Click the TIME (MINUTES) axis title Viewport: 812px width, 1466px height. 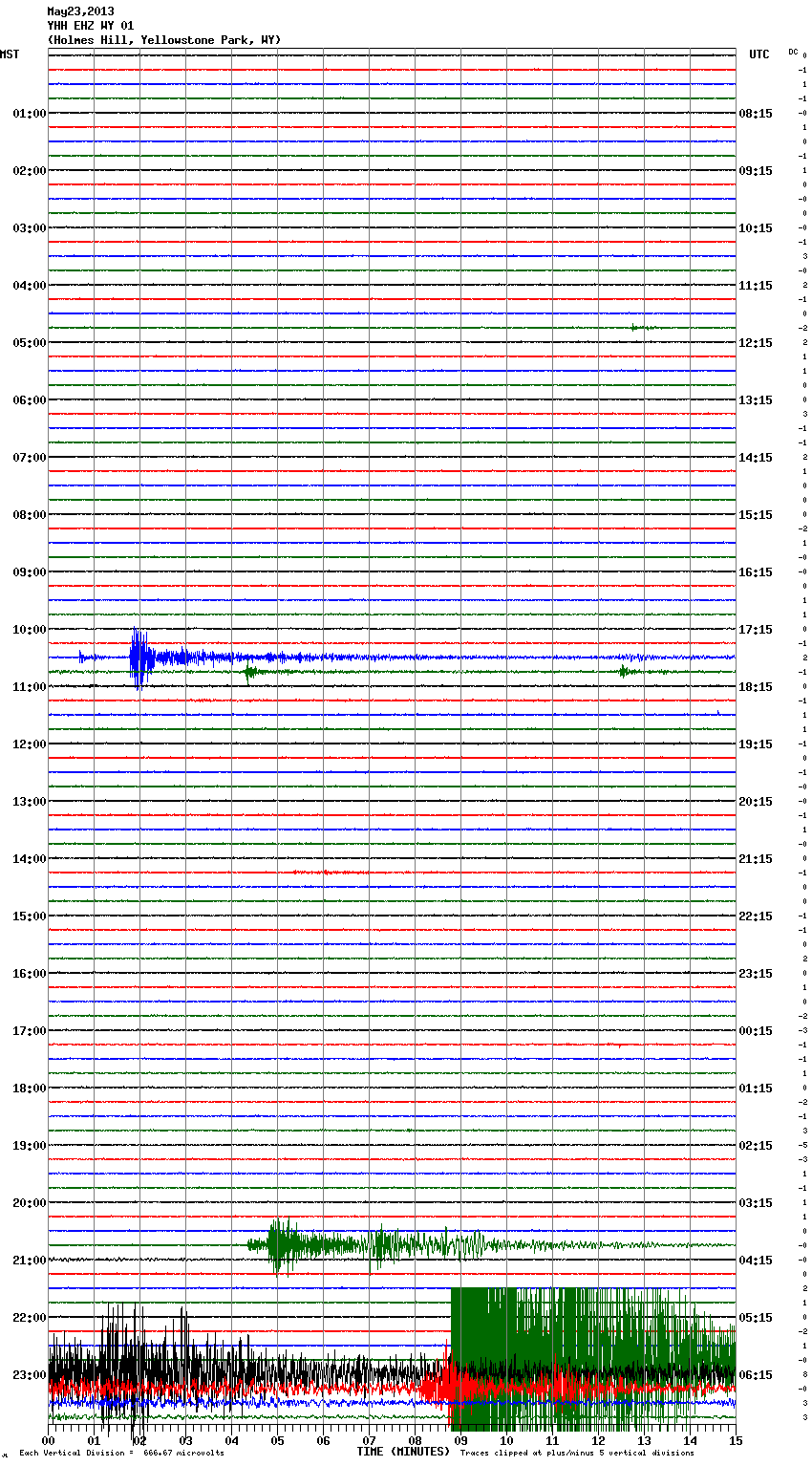pyautogui.click(x=403, y=1452)
